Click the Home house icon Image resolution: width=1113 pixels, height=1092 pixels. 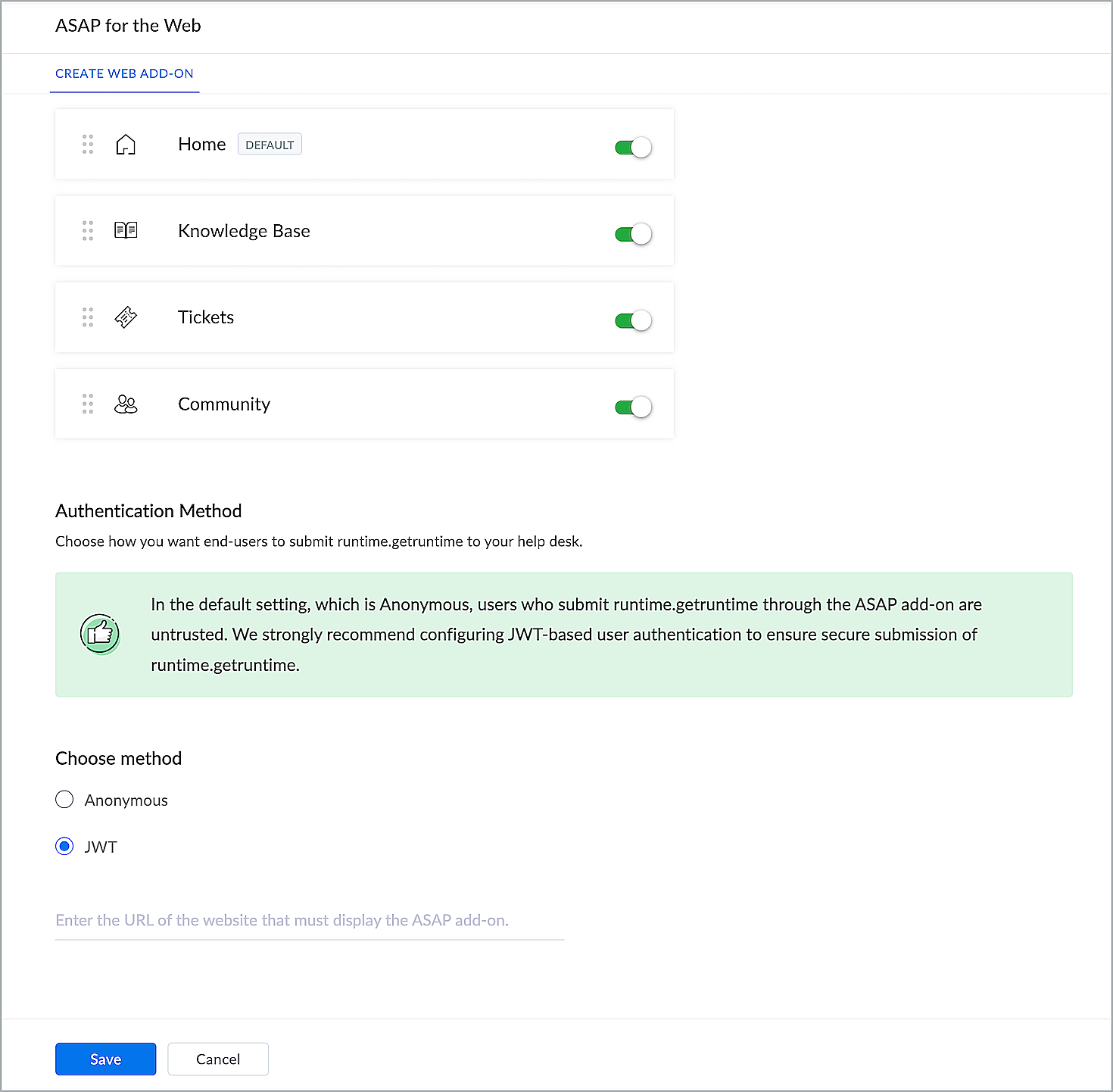coord(126,145)
